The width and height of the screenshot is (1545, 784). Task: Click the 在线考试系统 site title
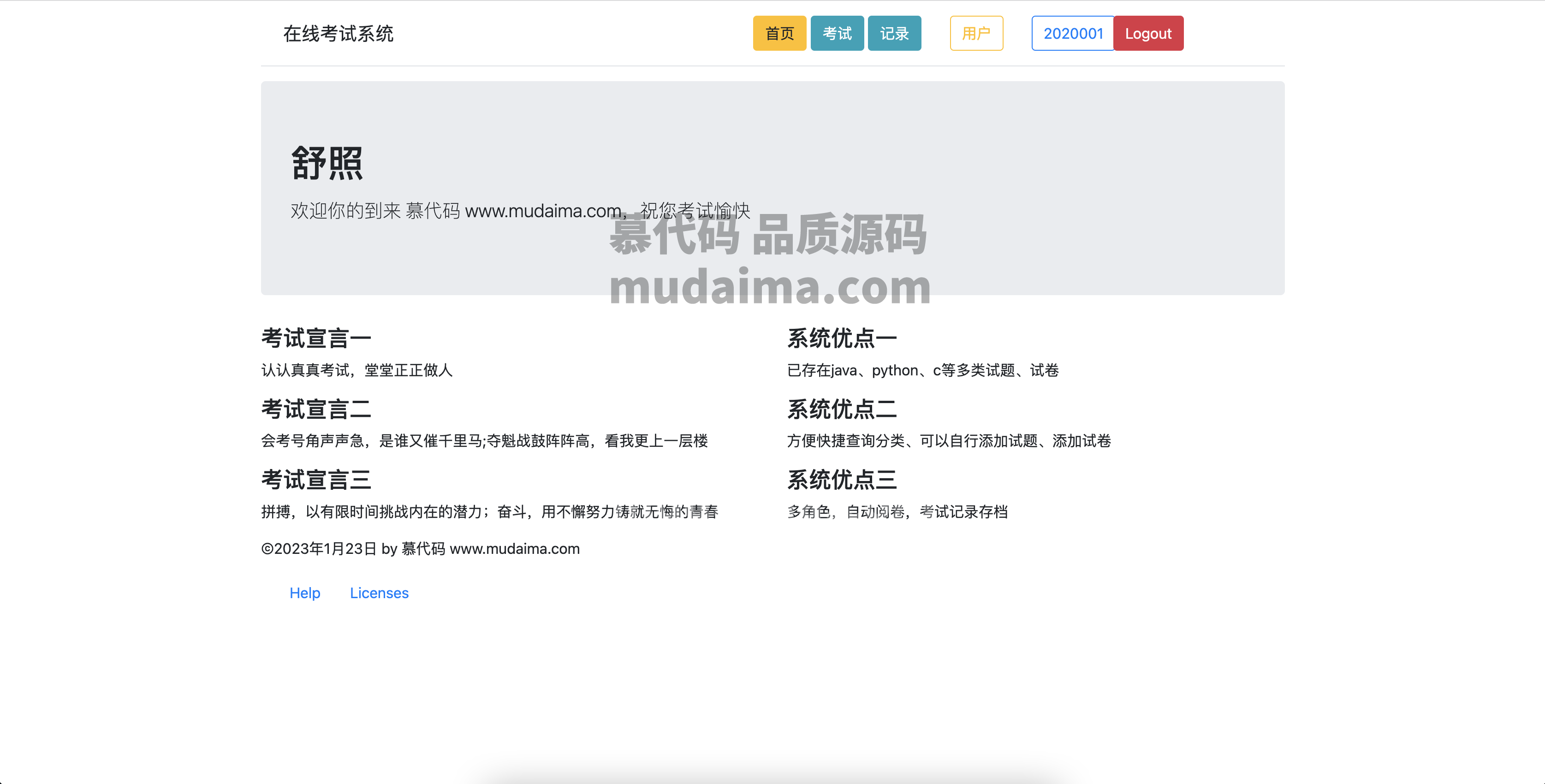click(x=338, y=34)
